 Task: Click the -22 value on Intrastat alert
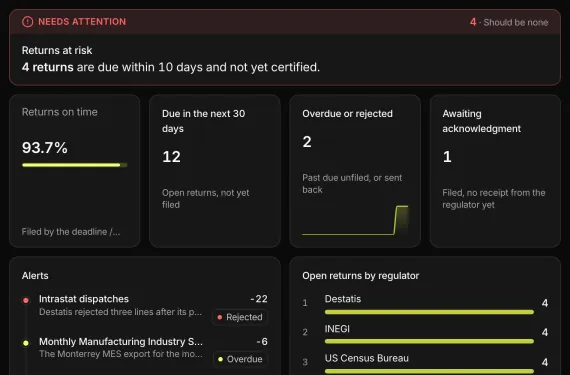(x=259, y=299)
